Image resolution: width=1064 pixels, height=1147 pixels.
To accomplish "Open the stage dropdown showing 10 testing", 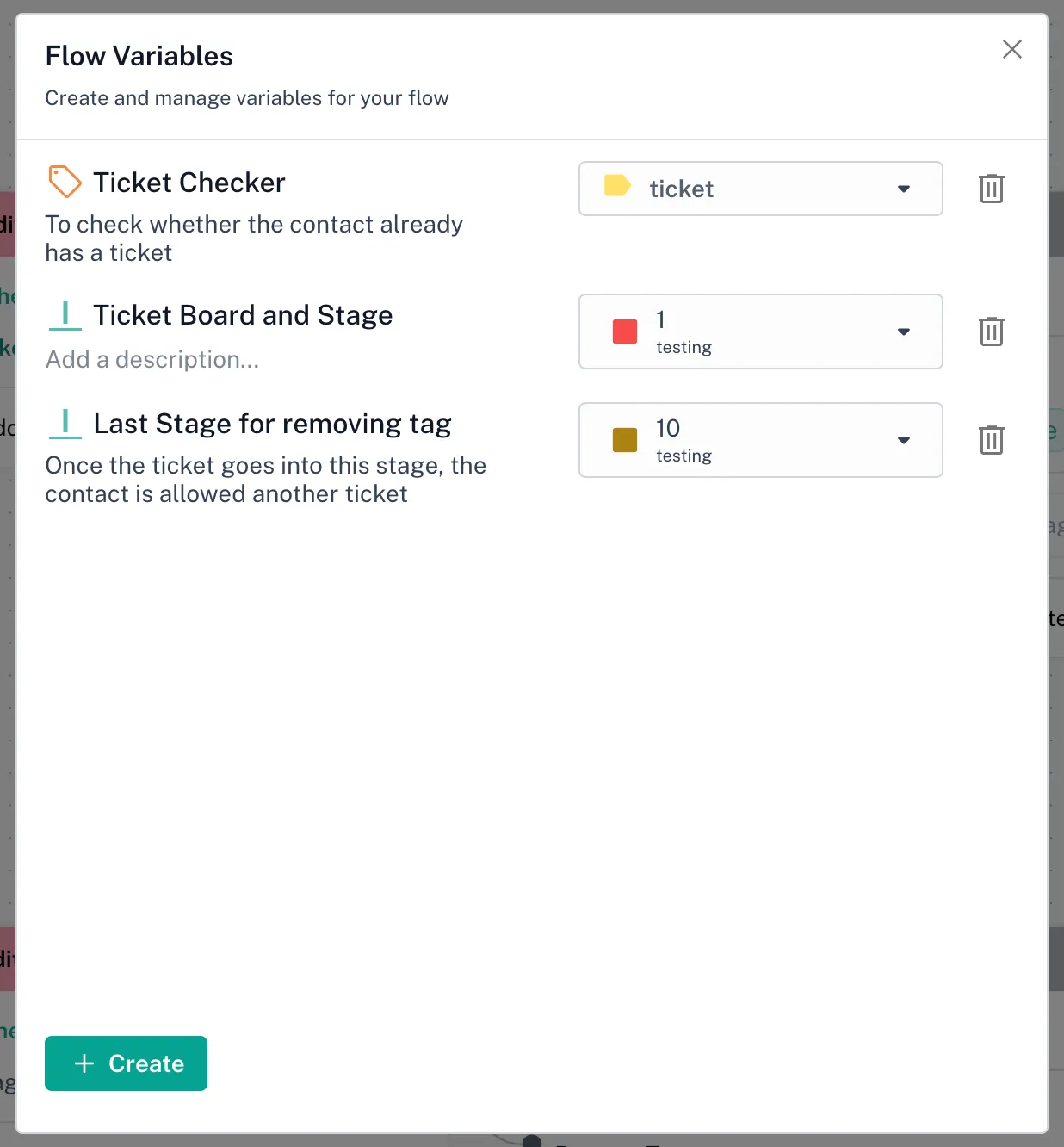I will click(x=903, y=440).
